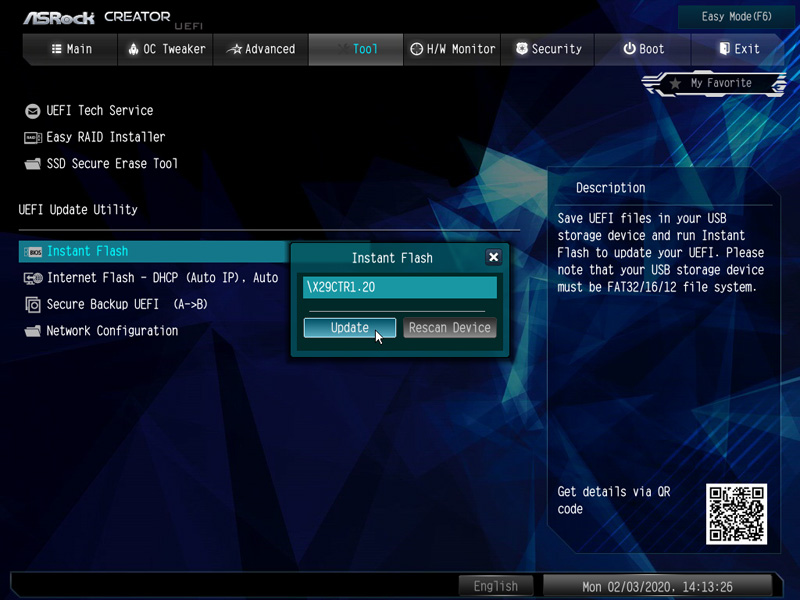
Task: Click the QR code image
Action: 736,514
